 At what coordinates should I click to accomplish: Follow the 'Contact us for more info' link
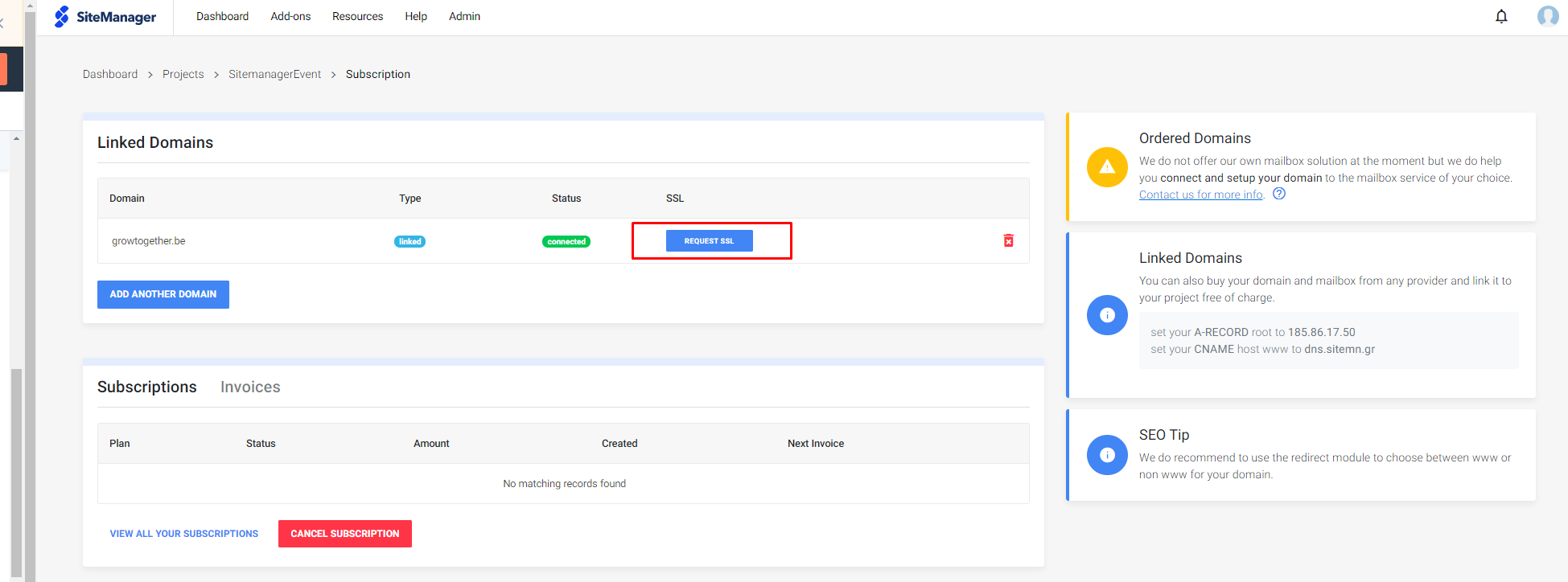1201,195
